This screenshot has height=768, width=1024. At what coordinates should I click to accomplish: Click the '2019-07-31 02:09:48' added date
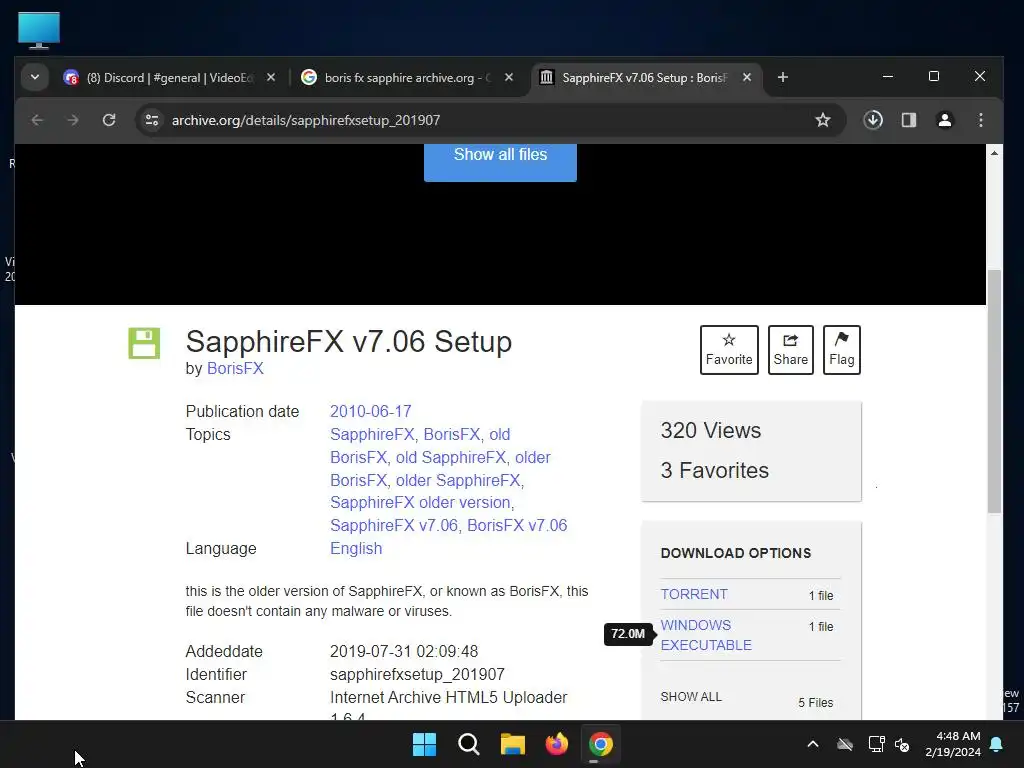404,652
